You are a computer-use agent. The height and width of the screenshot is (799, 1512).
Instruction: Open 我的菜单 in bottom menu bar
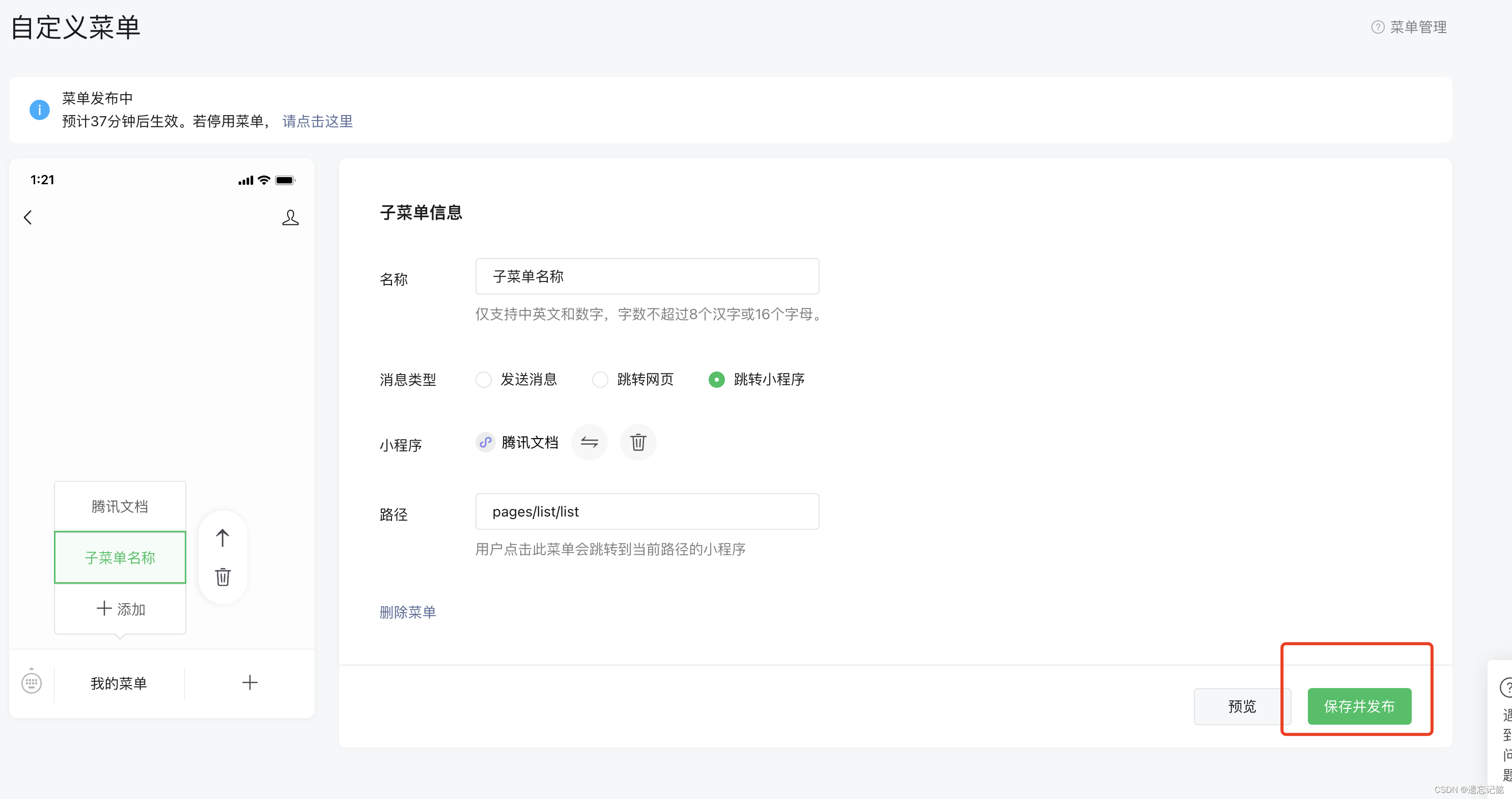pos(119,683)
